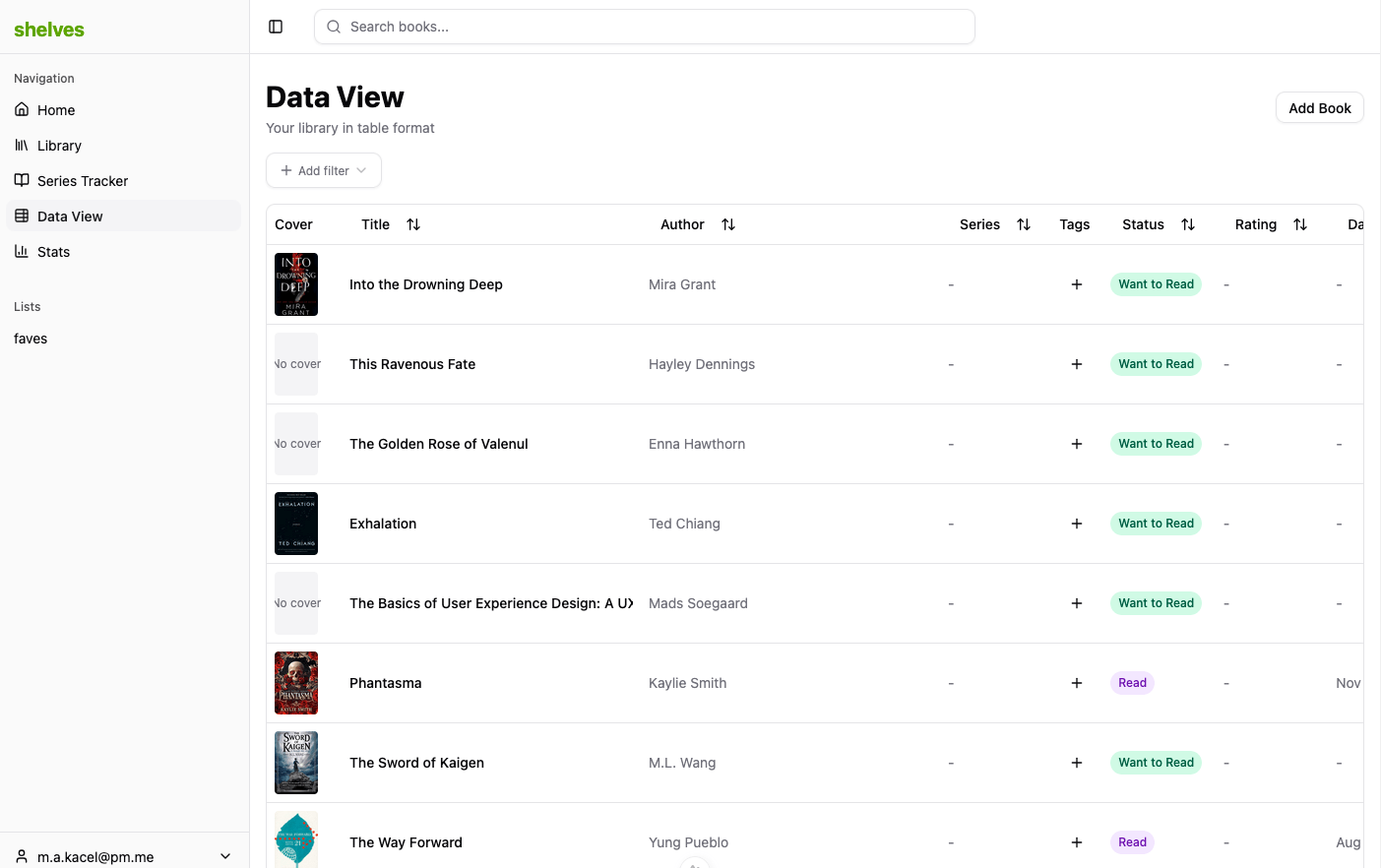Sort the table by Rating
Screen dimensions: 1381x868
[1300, 224]
